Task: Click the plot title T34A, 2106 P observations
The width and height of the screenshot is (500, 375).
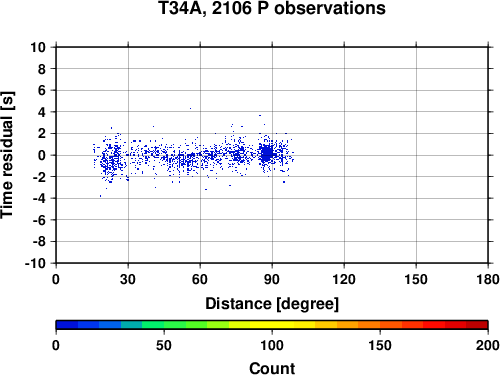Action: click(272, 8)
